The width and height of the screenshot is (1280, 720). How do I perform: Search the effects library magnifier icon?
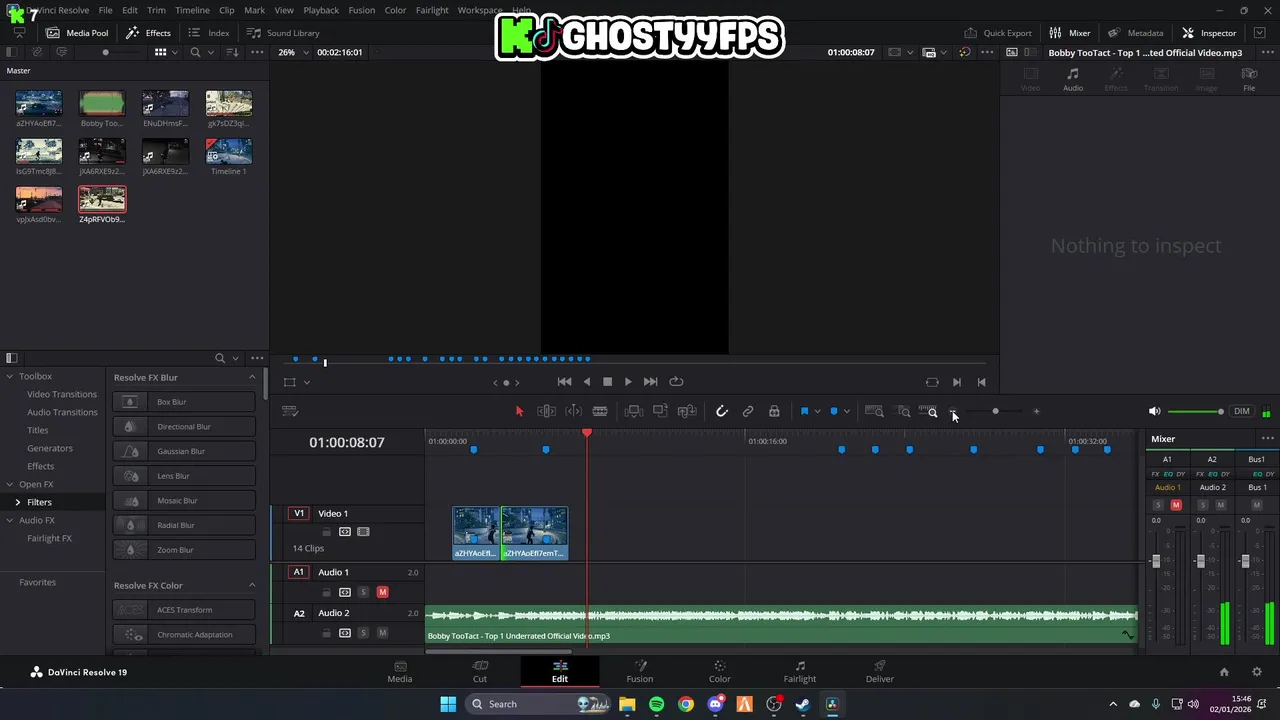point(220,358)
